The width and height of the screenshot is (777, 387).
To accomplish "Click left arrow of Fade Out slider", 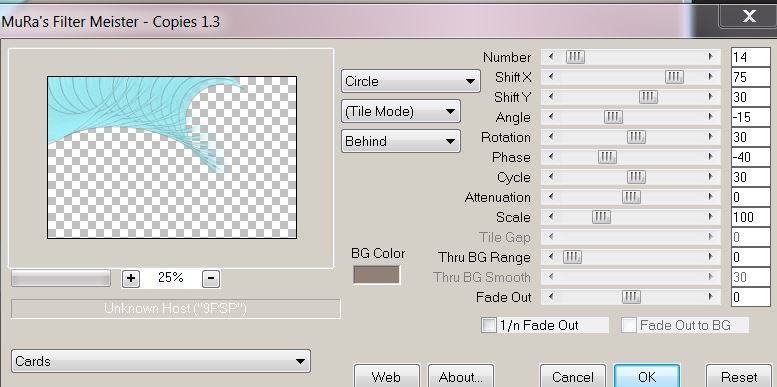I will click(x=551, y=297).
